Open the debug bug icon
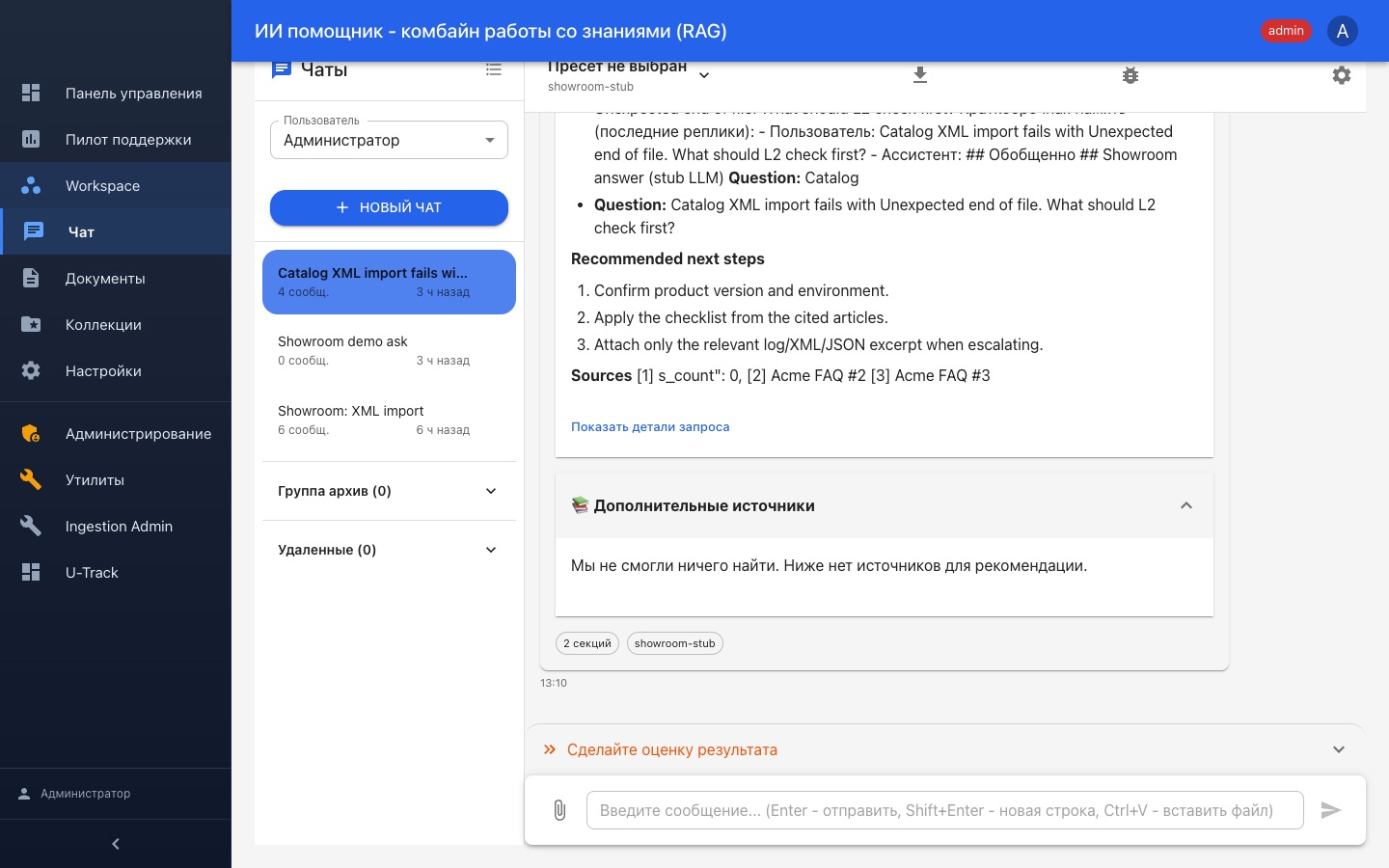The height and width of the screenshot is (868, 1389). (1130, 75)
